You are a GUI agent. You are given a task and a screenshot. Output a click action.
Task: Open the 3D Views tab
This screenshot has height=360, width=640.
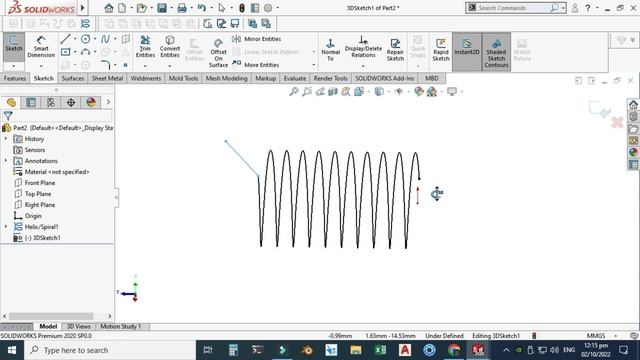tap(78, 327)
